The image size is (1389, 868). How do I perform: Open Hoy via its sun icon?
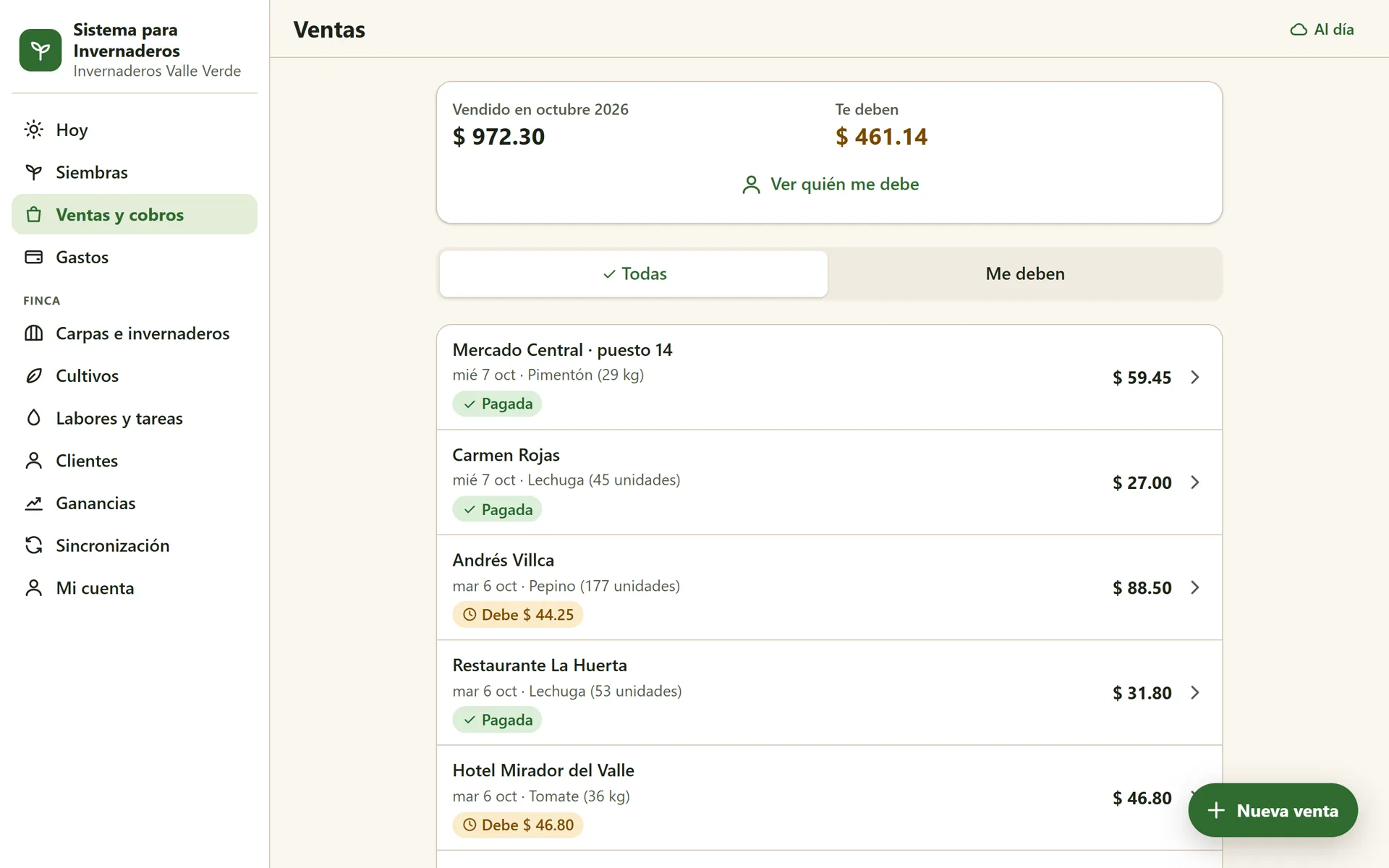point(33,129)
